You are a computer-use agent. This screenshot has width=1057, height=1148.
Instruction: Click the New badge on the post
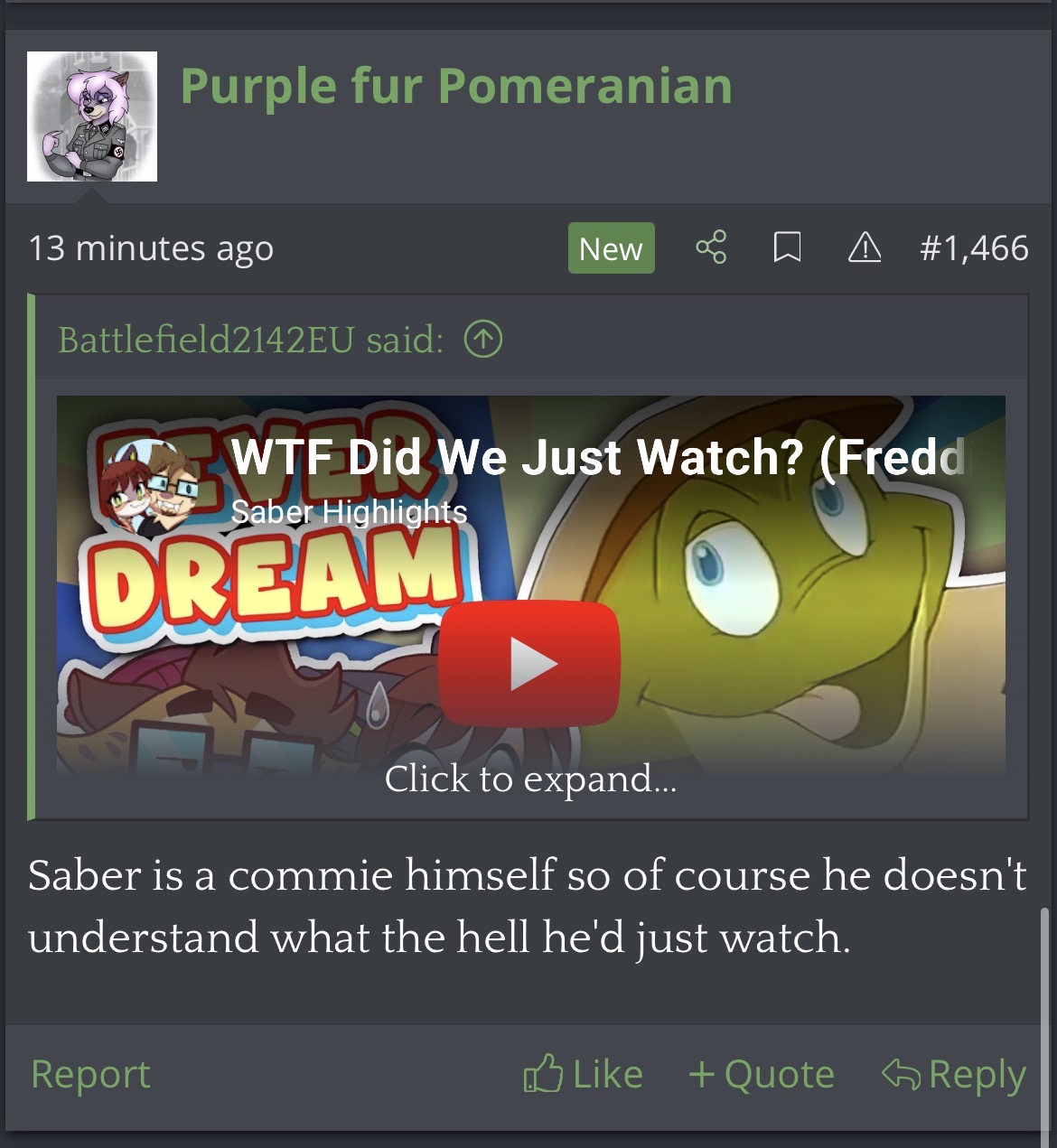pyautogui.click(x=611, y=247)
